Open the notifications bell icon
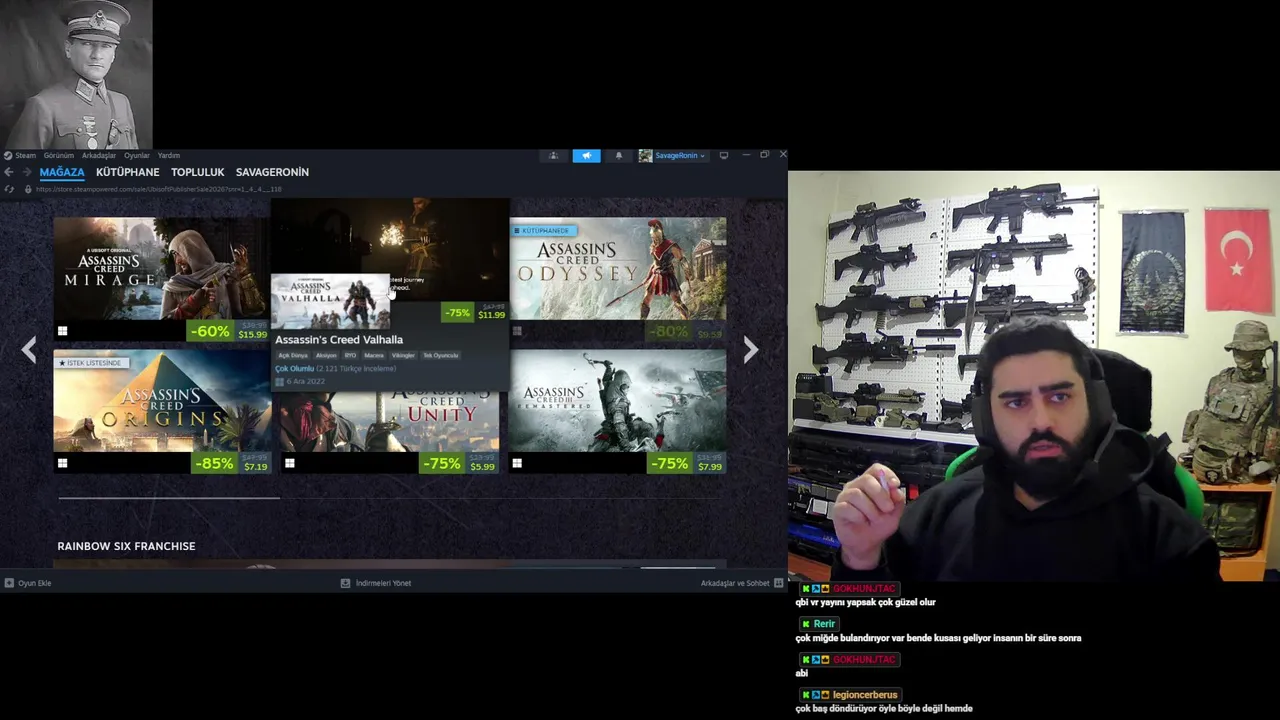This screenshot has height=720, width=1280. coord(618,155)
